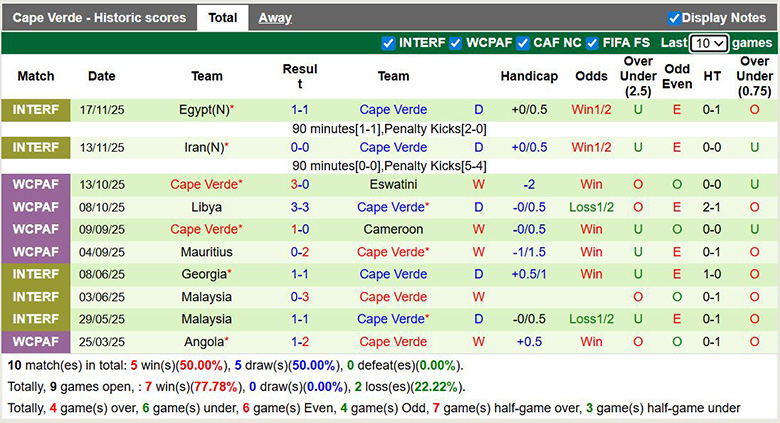This screenshot has width=780, height=423.
Task: Toggle the Display Notes checkbox
Action: [x=674, y=18]
